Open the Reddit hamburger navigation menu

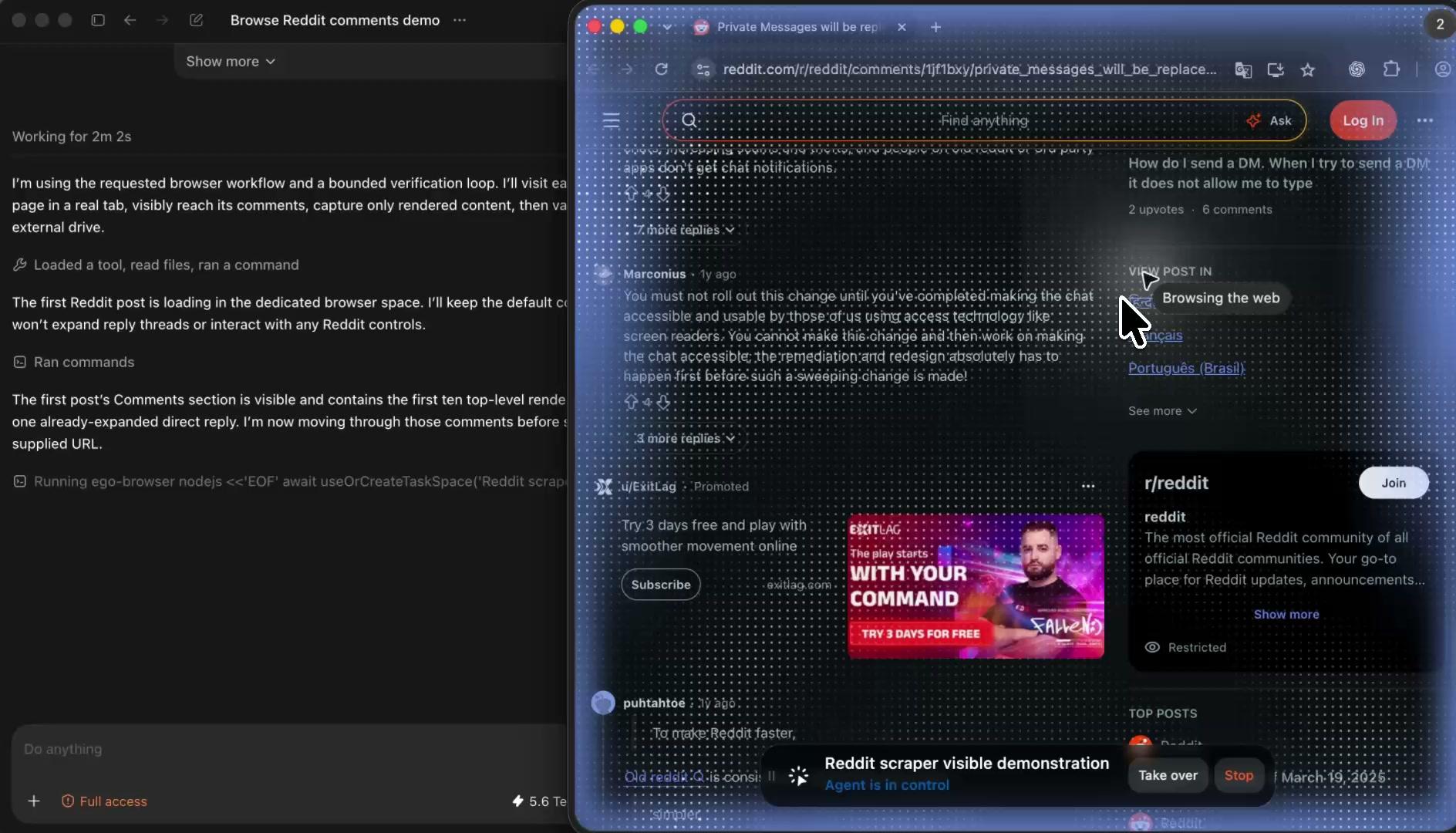(612, 120)
